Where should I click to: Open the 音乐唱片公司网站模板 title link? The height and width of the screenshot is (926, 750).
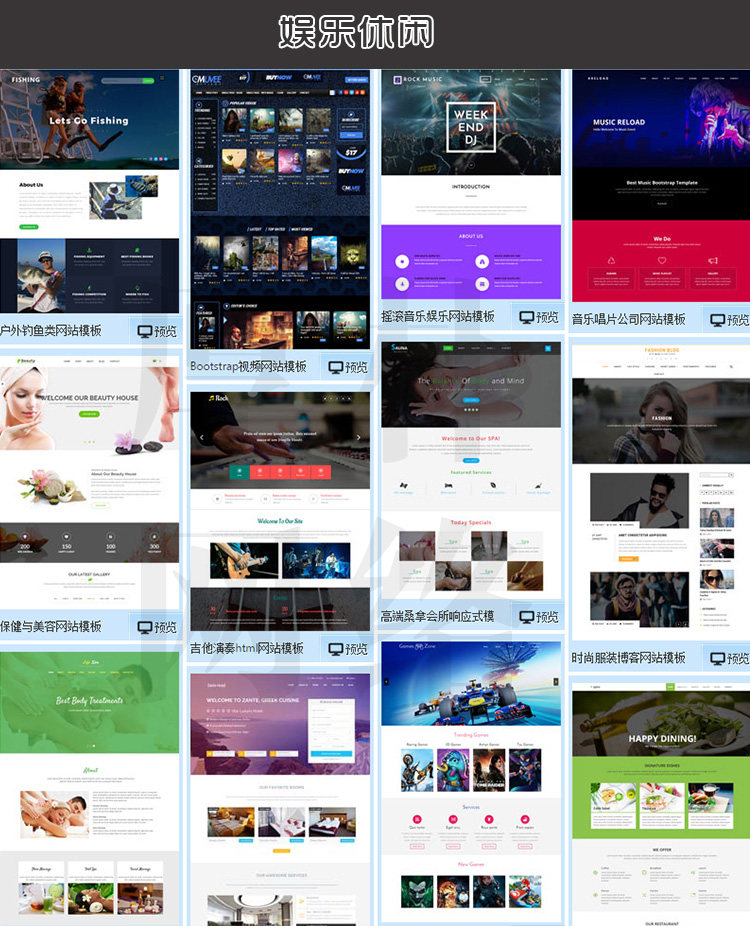628,319
